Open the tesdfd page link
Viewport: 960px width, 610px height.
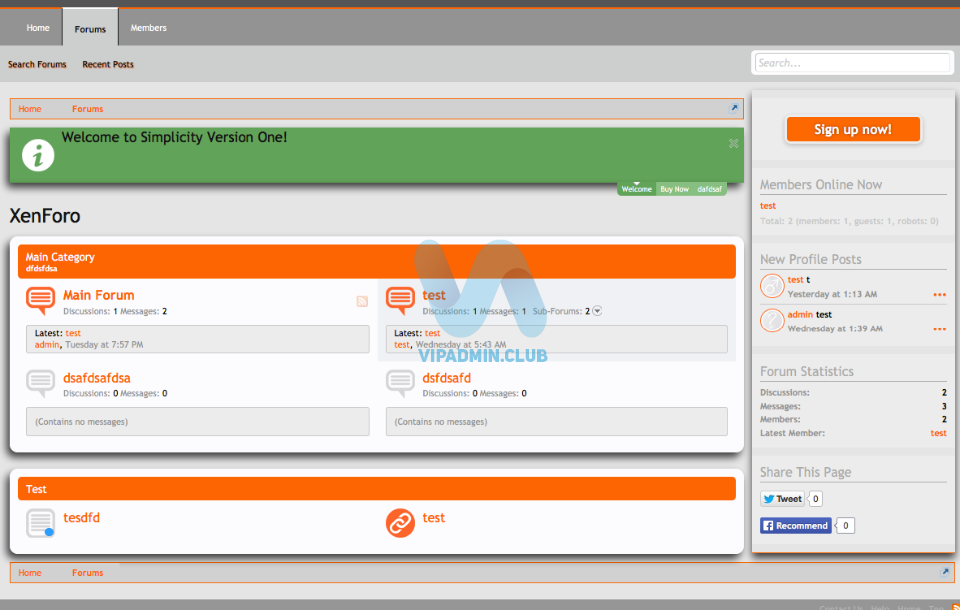tap(81, 518)
